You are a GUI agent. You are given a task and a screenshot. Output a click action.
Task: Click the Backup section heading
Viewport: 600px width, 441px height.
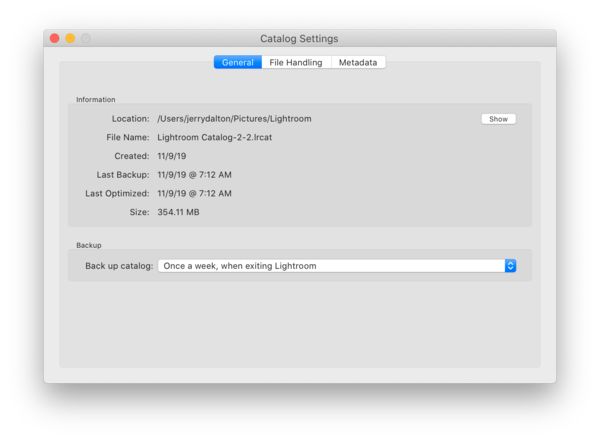89,245
